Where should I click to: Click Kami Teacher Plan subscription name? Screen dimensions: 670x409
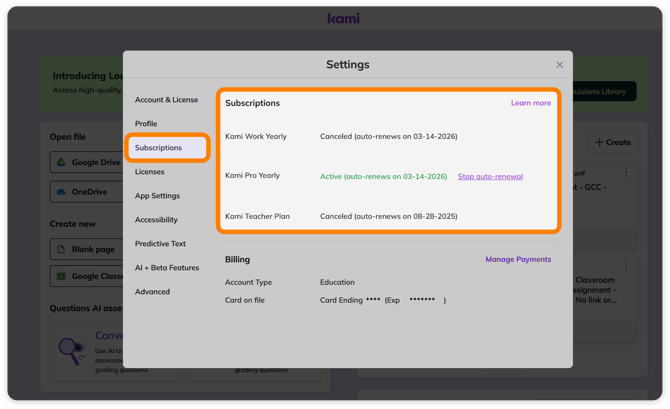(x=257, y=216)
